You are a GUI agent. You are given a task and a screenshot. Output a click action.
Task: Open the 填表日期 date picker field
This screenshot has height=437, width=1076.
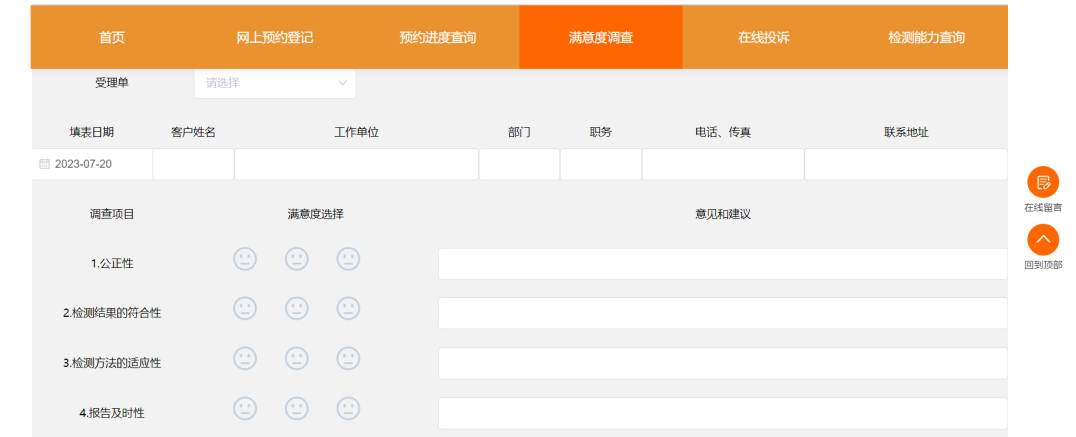(x=95, y=164)
